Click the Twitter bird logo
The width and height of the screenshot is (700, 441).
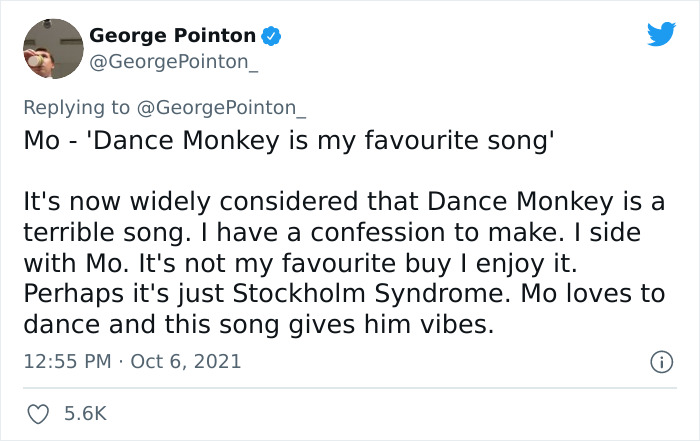(661, 35)
